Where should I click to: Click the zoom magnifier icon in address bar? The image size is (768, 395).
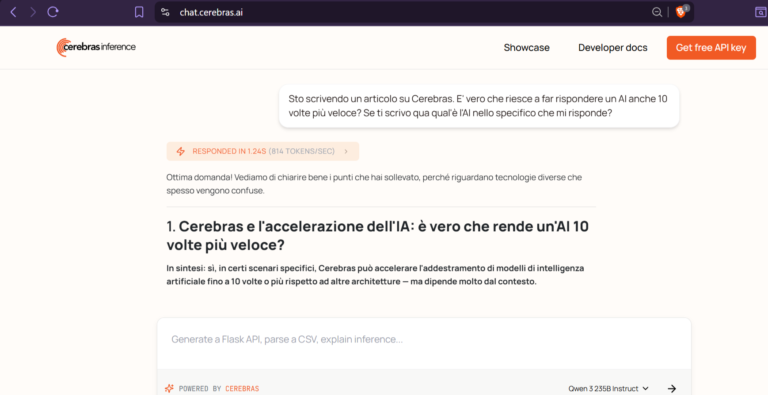(x=657, y=12)
